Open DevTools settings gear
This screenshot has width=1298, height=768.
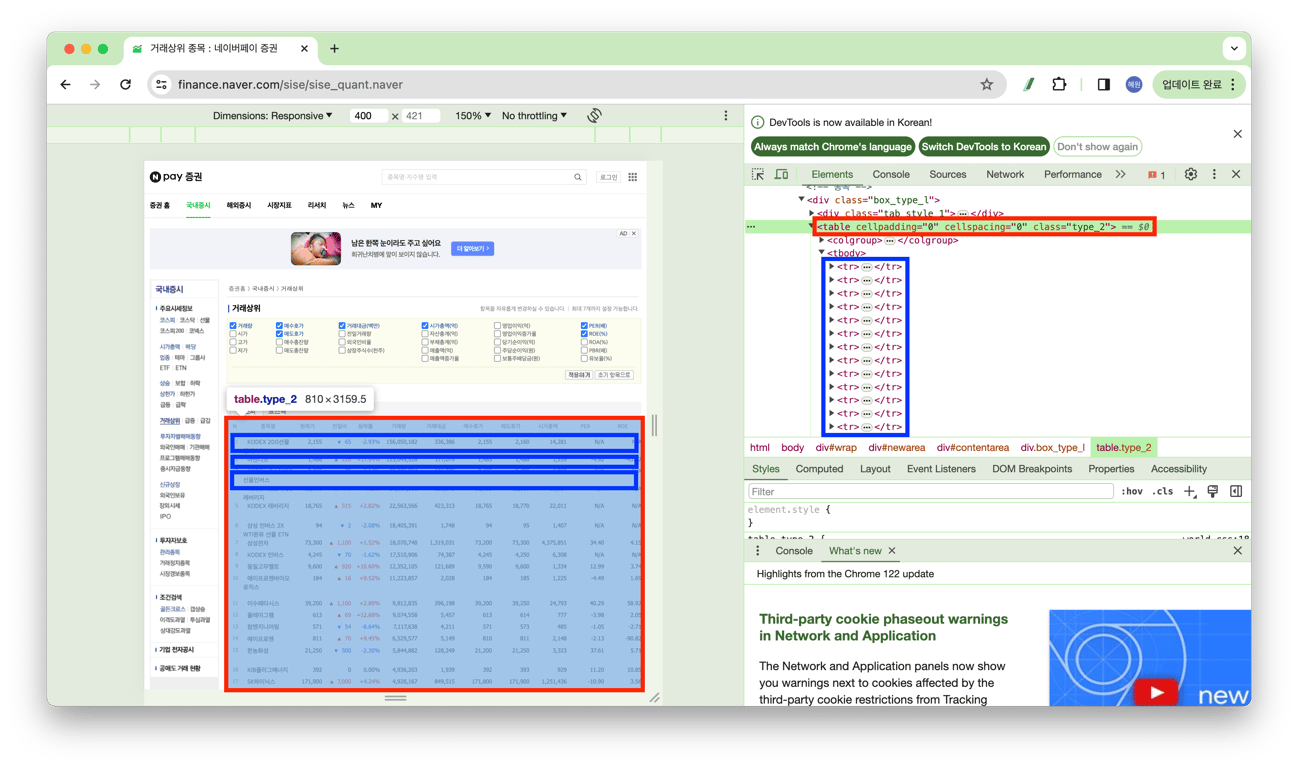[x=1190, y=174]
